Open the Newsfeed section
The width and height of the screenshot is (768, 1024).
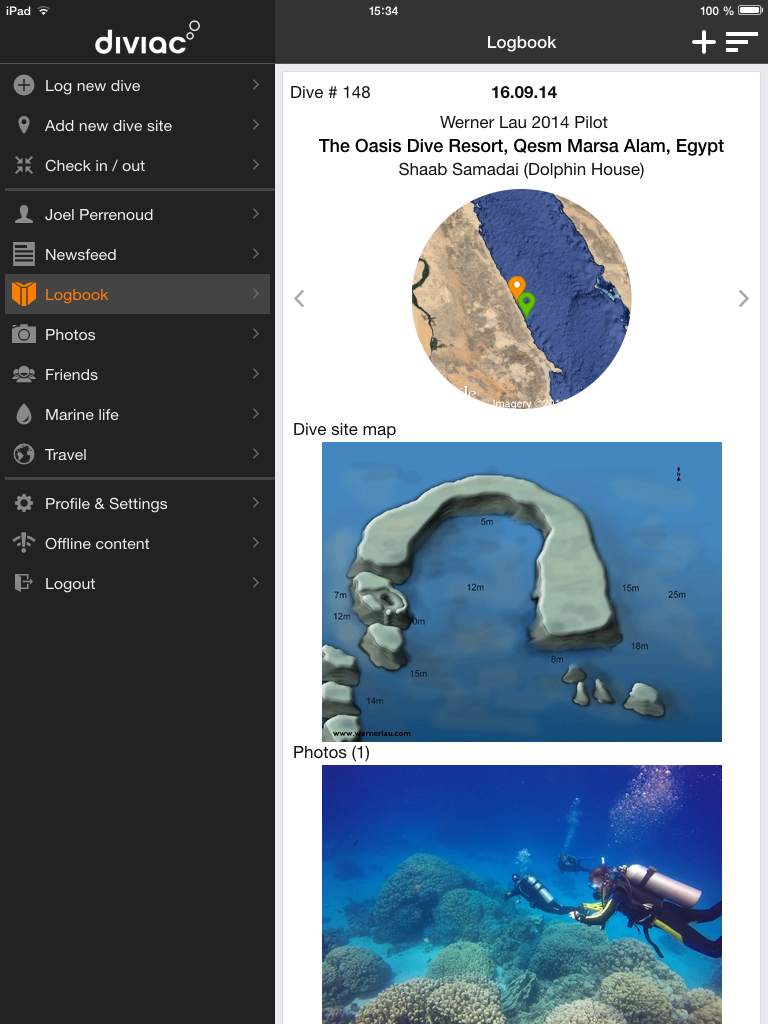(x=137, y=254)
